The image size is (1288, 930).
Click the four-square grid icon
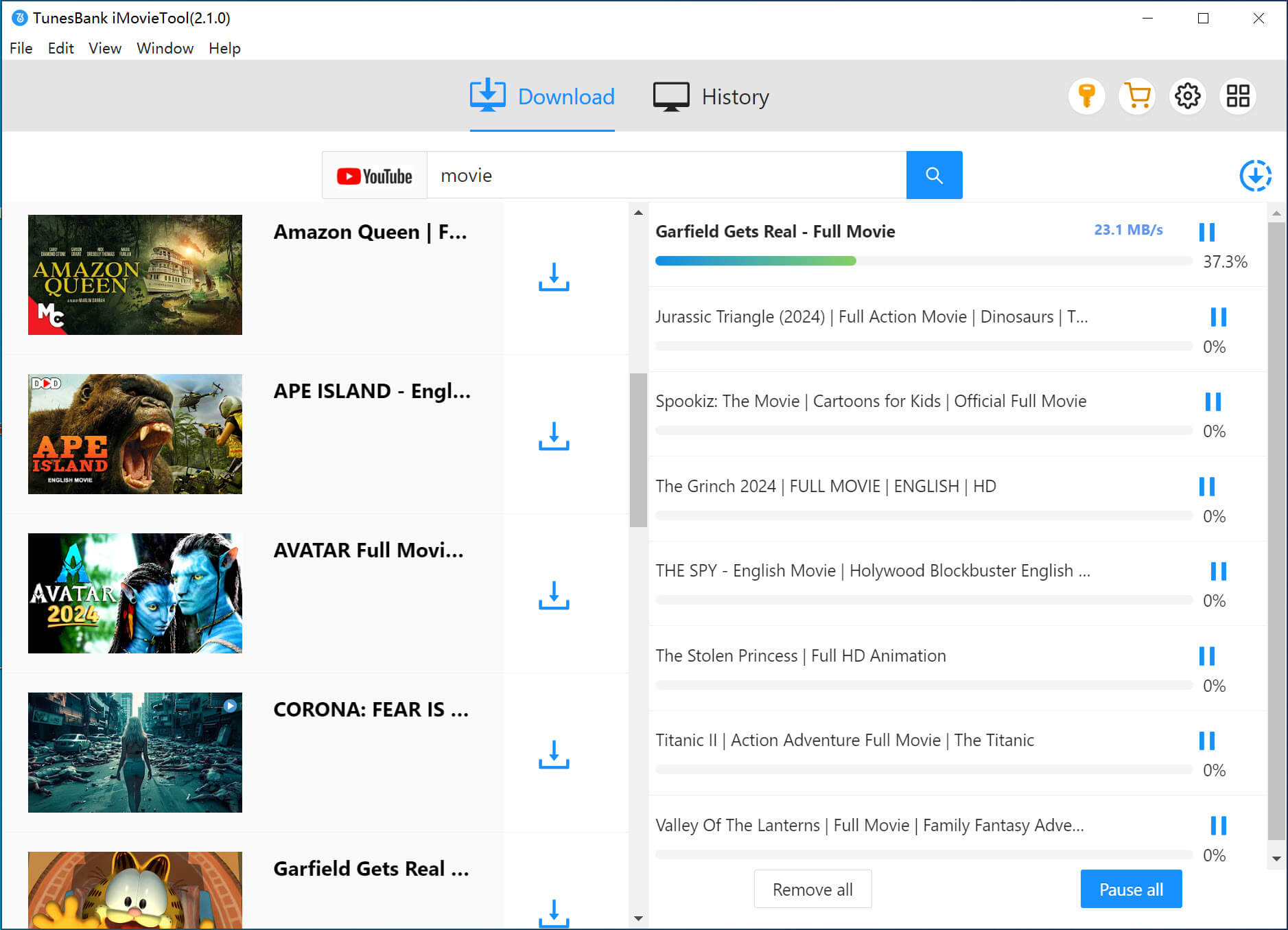1238,96
